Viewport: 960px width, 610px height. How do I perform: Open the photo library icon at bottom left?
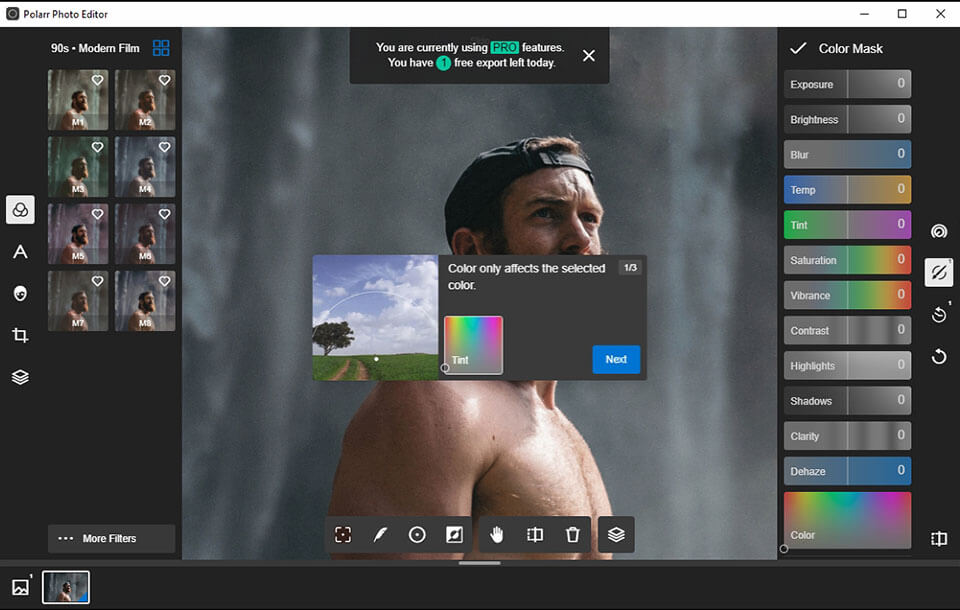[20, 587]
